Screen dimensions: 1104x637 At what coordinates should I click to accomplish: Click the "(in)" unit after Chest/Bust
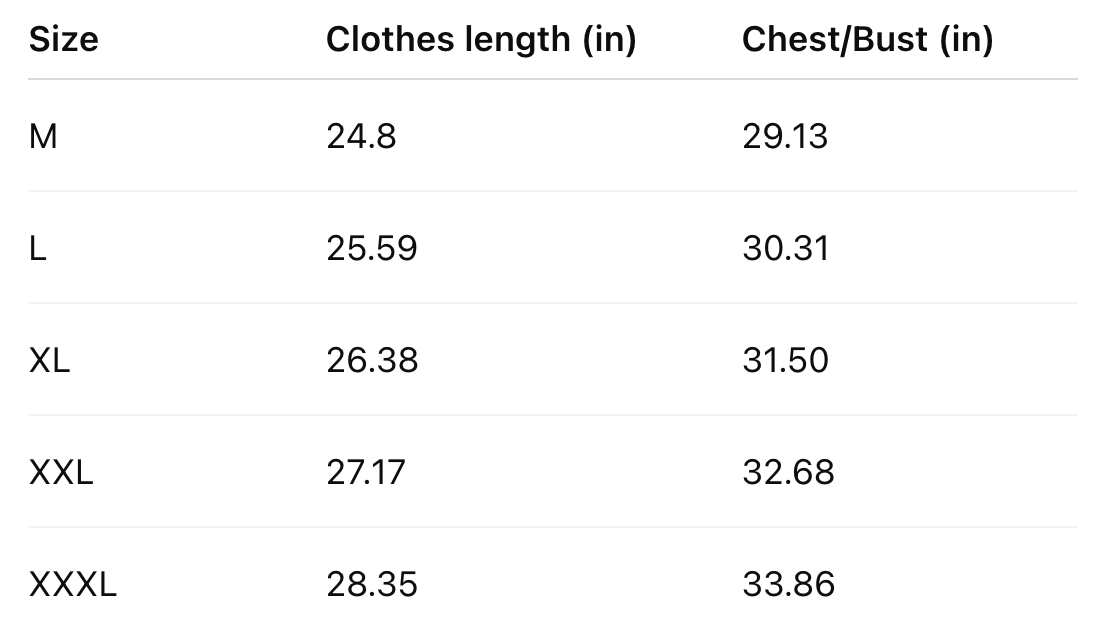pos(966,39)
